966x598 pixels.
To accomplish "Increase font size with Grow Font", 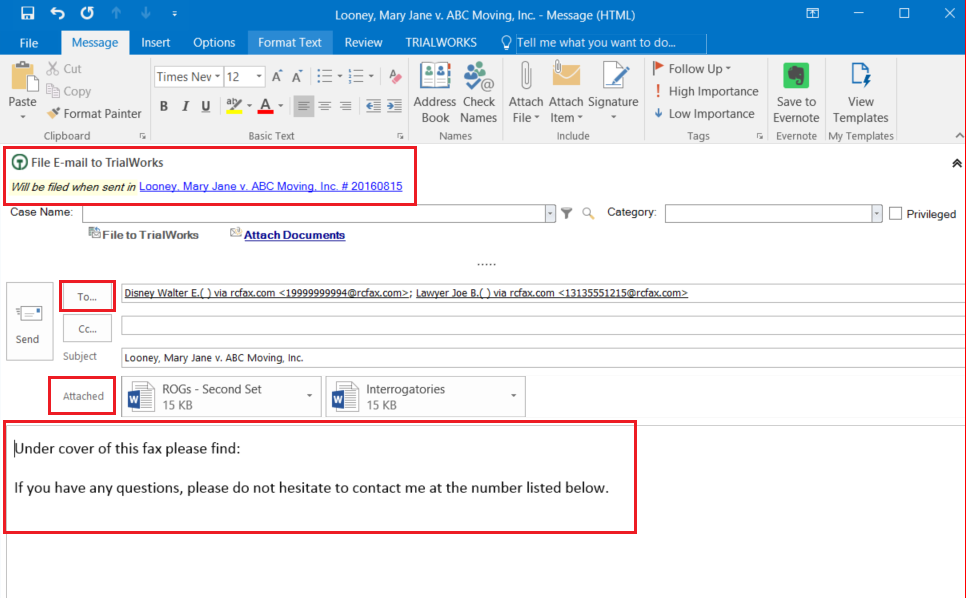I will point(277,76).
